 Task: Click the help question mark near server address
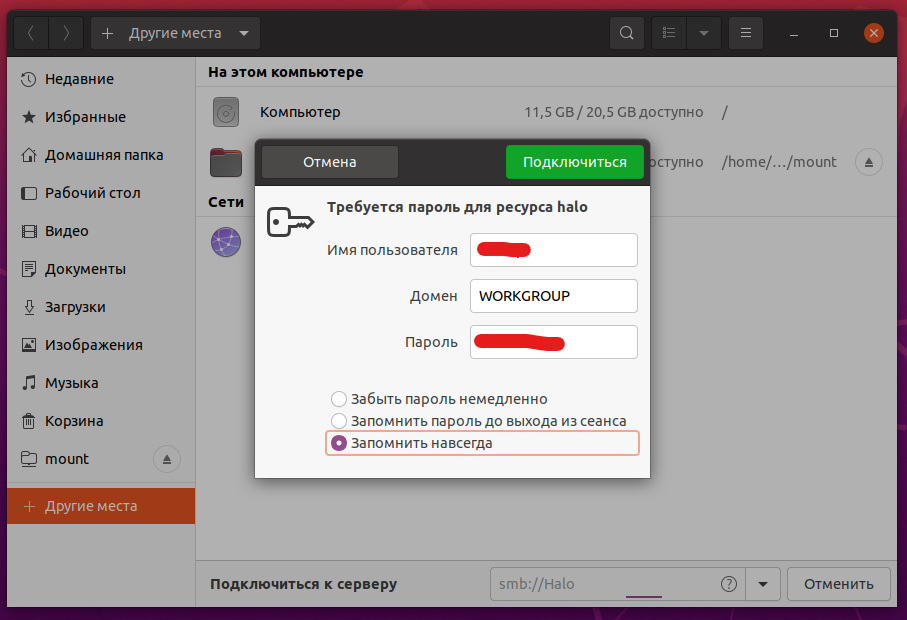[x=729, y=584]
